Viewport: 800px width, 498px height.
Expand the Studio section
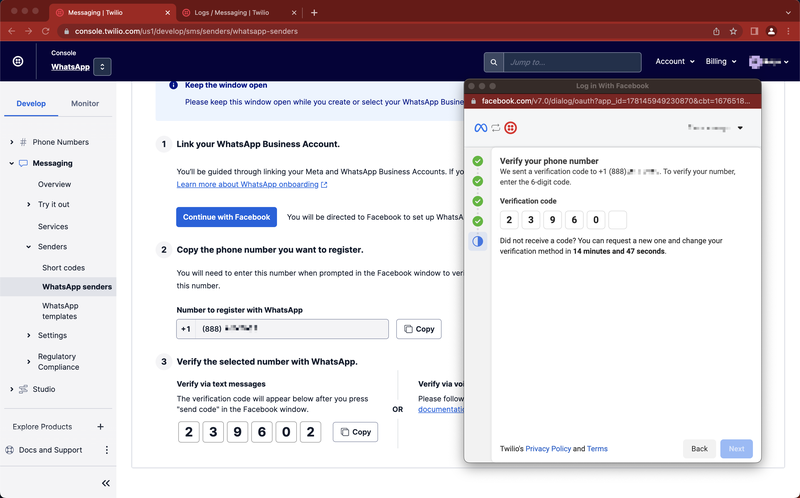[x=12, y=389]
